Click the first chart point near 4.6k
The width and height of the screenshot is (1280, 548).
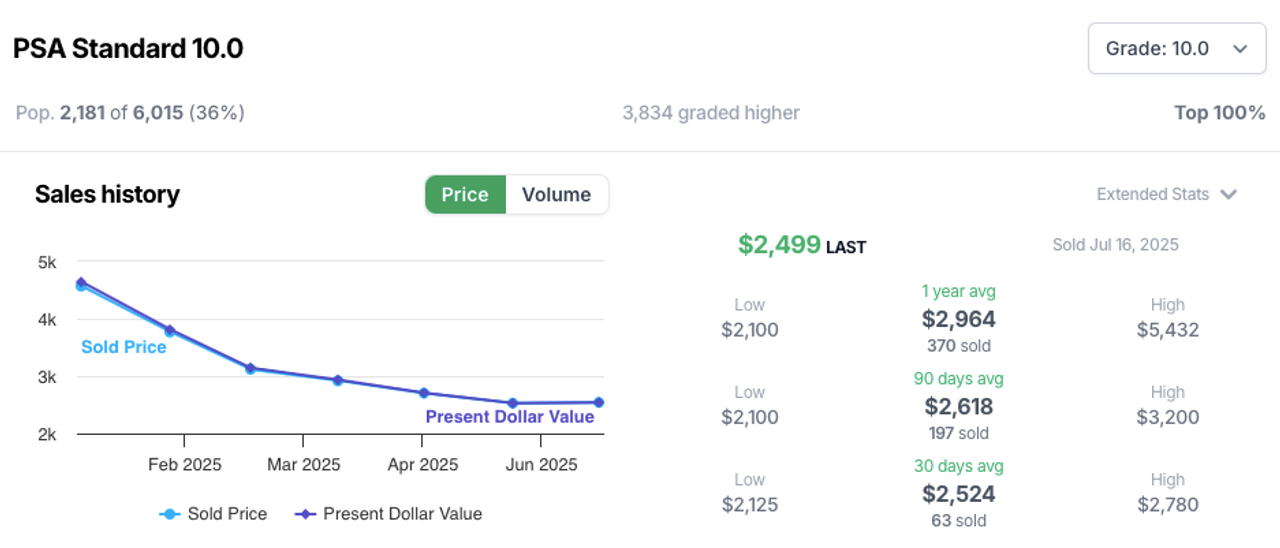coord(81,284)
